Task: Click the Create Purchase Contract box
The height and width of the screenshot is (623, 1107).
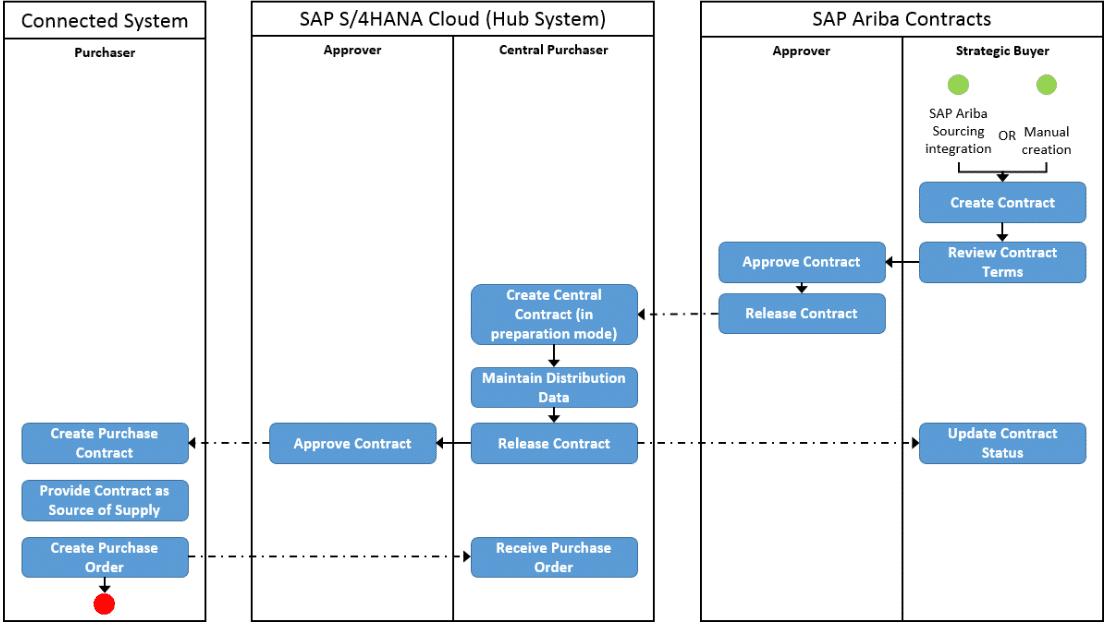Action: pyautogui.click(x=104, y=444)
